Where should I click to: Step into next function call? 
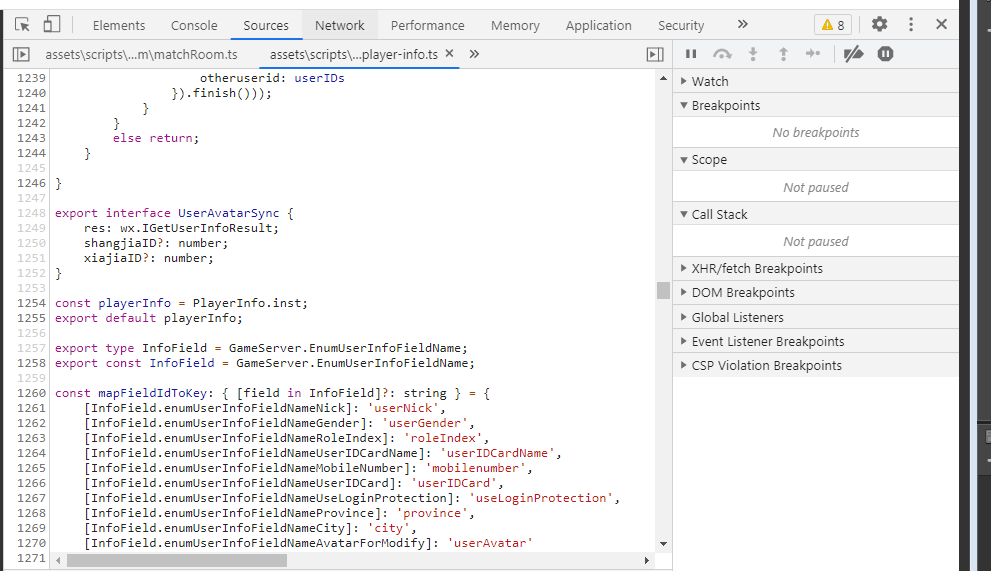point(753,54)
